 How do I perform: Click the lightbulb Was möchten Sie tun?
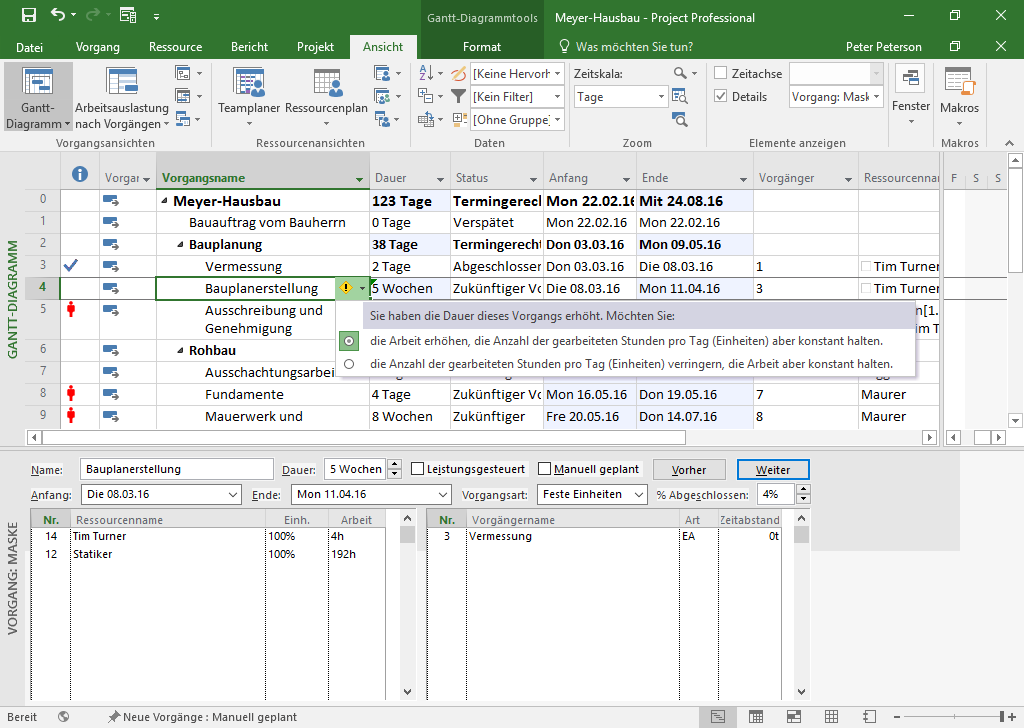(565, 46)
